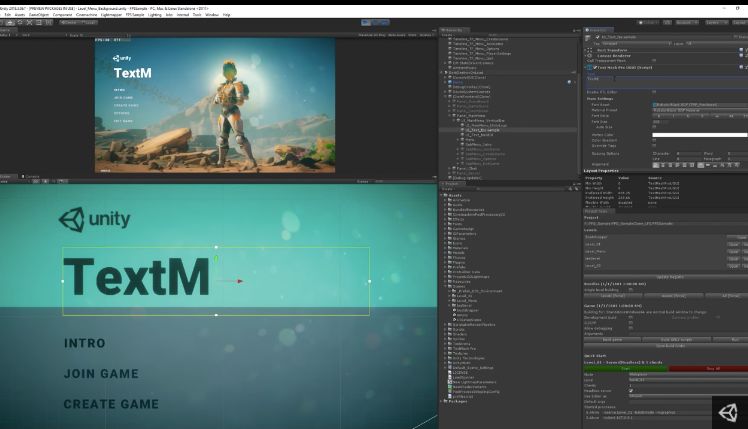Open the Window menu
The image size is (748, 429).
(x=212, y=15)
